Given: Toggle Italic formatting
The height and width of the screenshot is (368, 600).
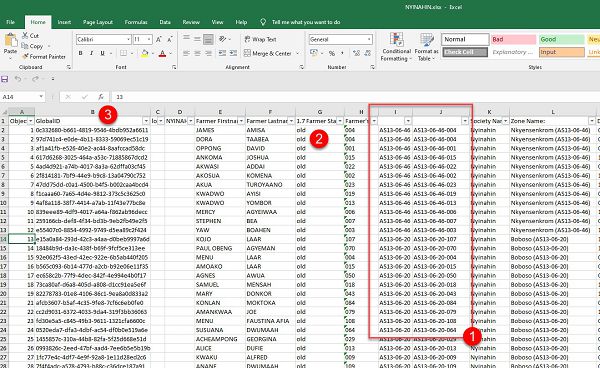Looking at the screenshot, I should click(91, 53).
